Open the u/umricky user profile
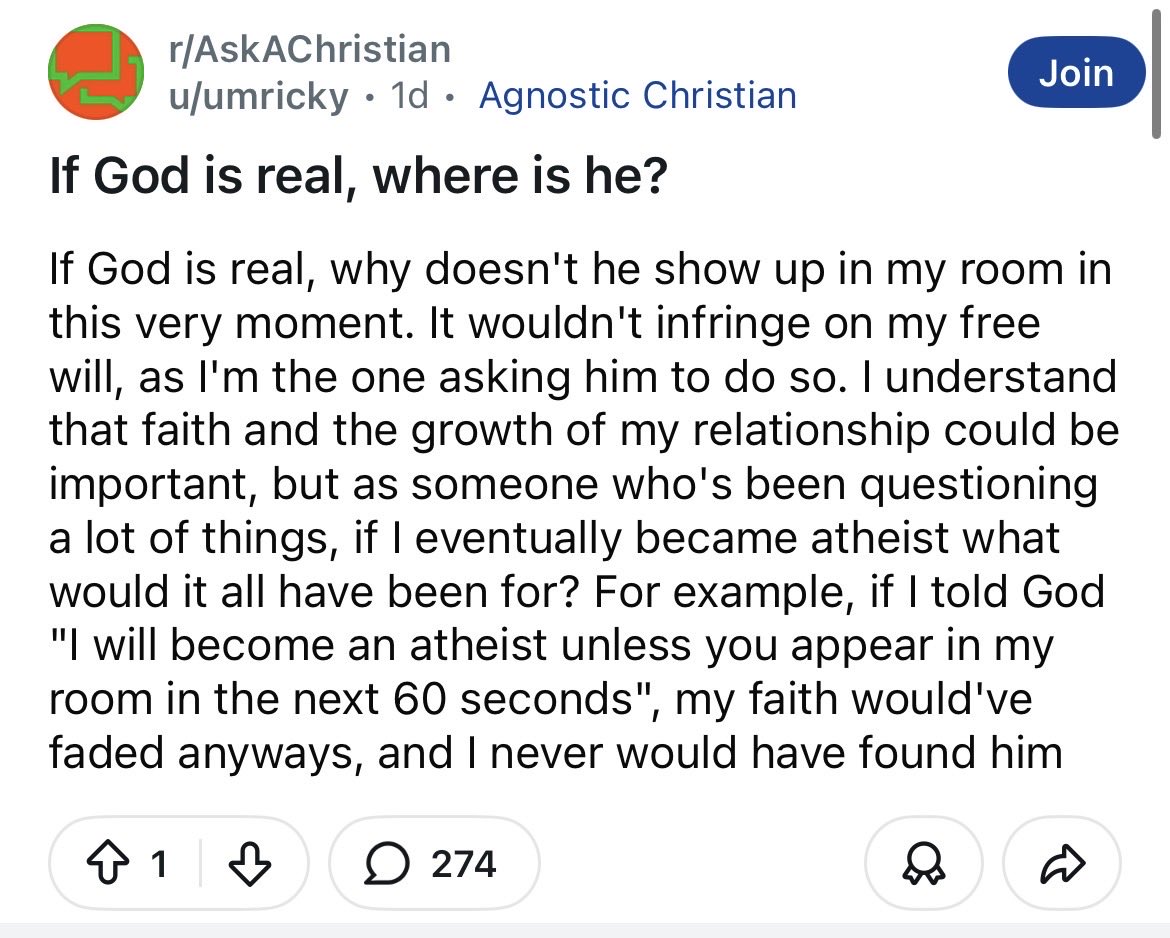Image resolution: width=1170 pixels, height=938 pixels. [x=257, y=96]
